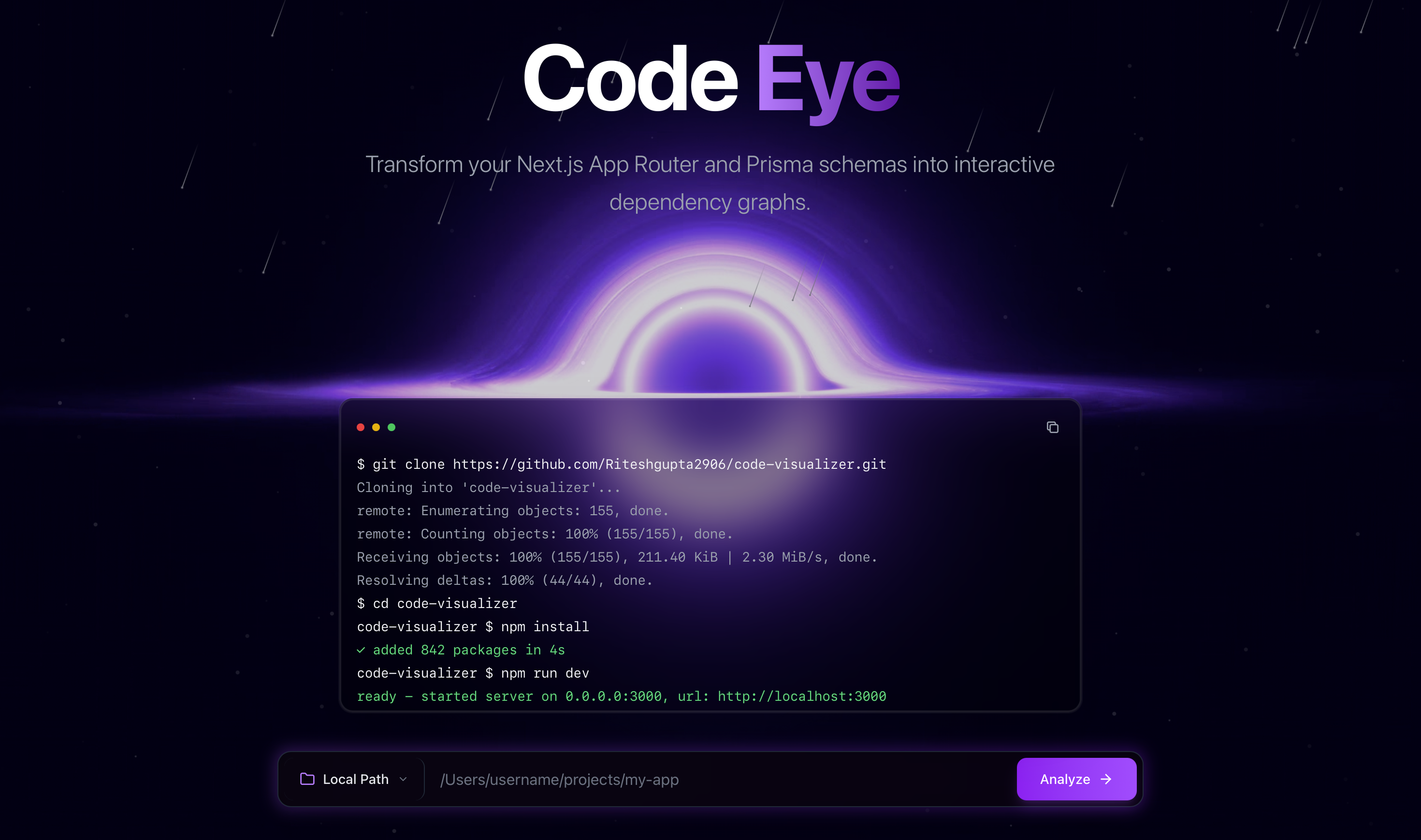Viewport: 1421px width, 840px height.
Task: Open the localhost:3000 URL in the terminal
Action: coord(801,696)
